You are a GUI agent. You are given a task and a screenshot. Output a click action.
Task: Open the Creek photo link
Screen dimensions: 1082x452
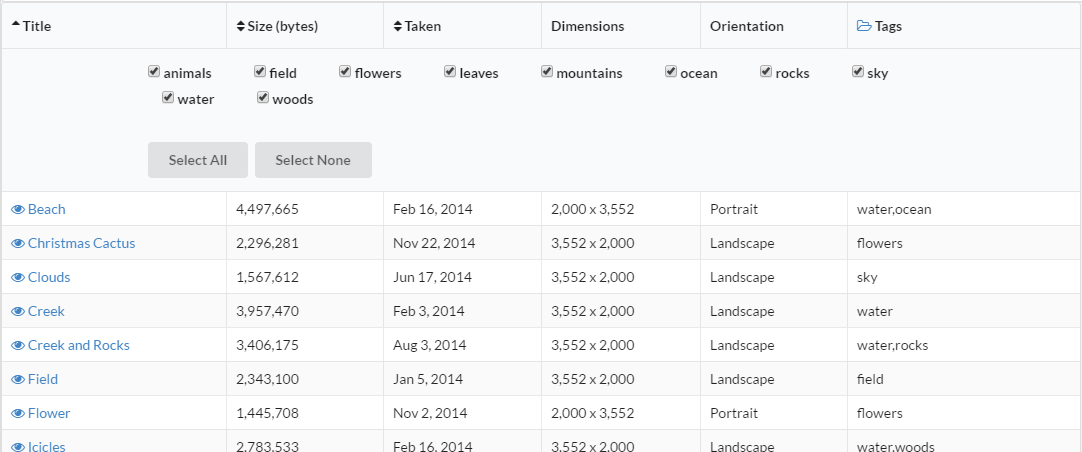46,312
